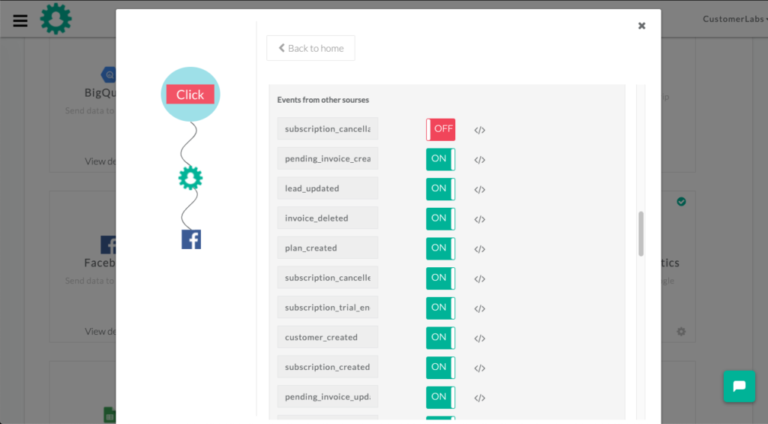The width and height of the screenshot is (768, 424).
Task: Open the hamburger menu
Action: click(x=20, y=21)
